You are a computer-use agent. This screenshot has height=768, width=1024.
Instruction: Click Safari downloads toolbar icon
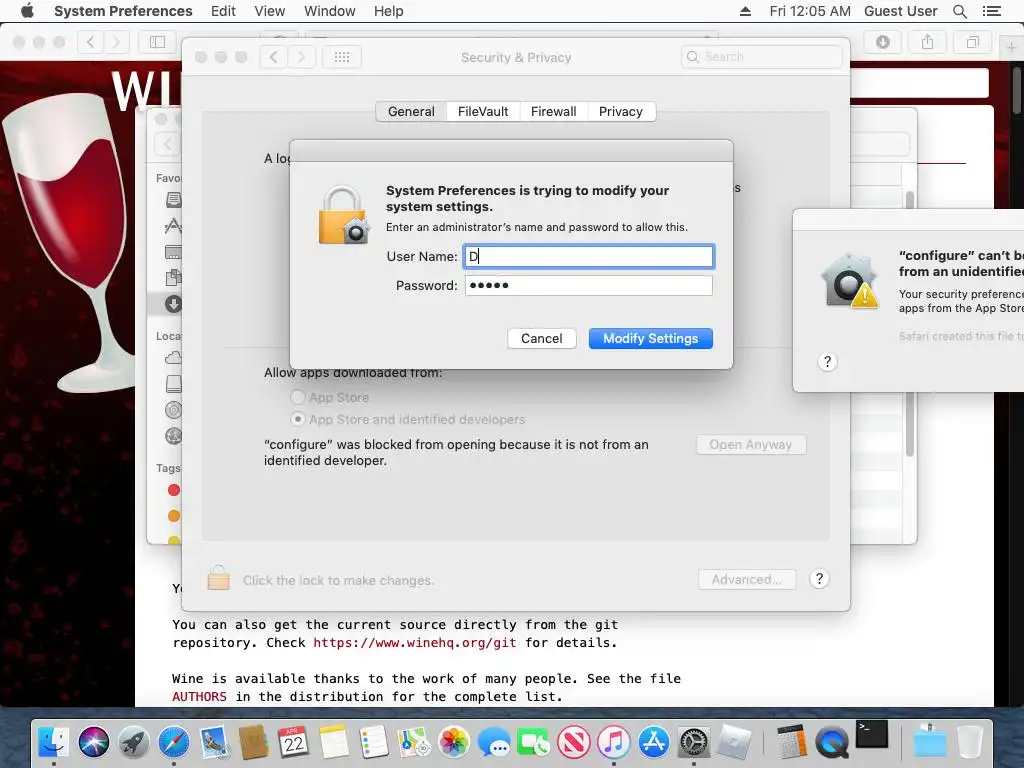click(882, 42)
